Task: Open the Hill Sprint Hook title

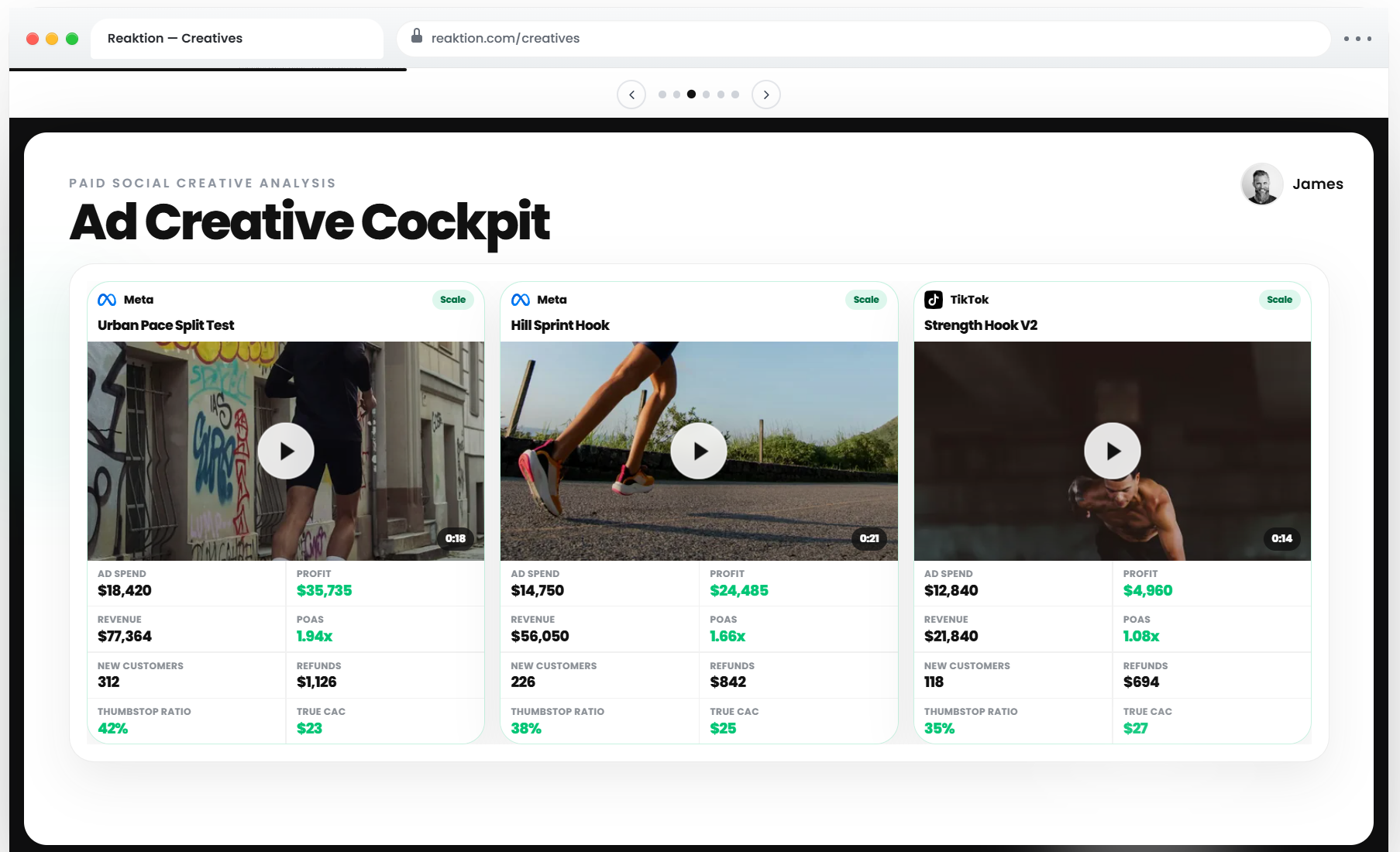Action: (560, 325)
